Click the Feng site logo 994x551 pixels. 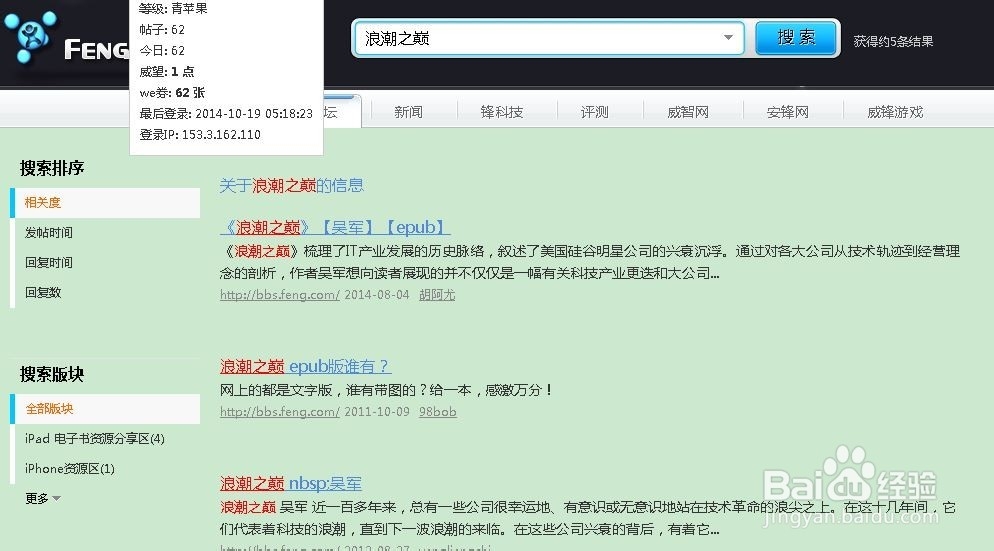(66, 39)
